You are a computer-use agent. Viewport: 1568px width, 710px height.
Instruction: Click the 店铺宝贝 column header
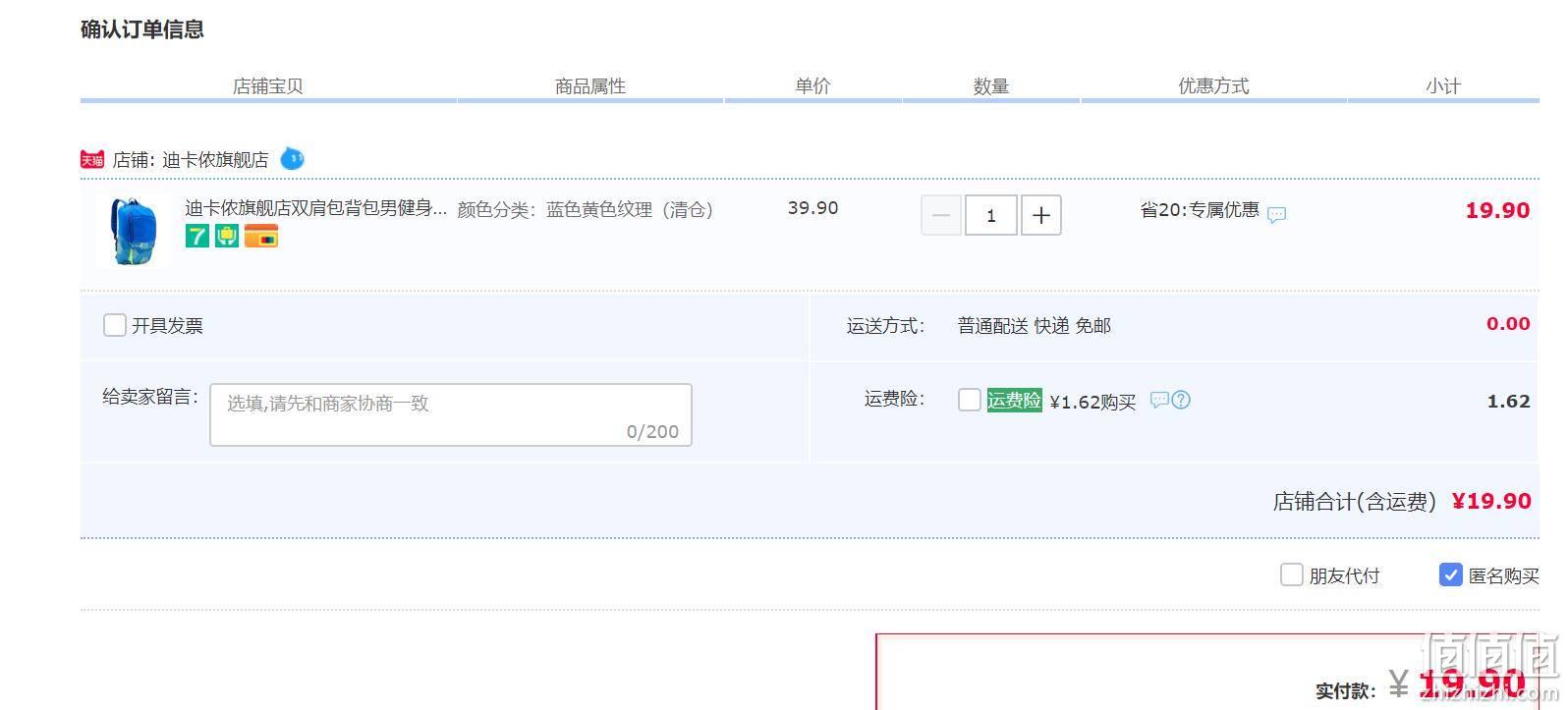(267, 86)
